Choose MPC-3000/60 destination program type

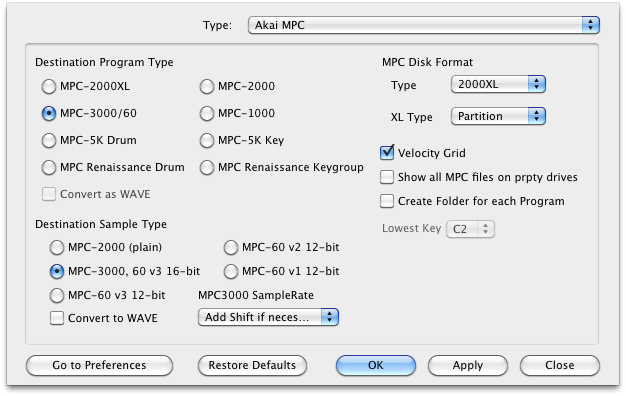(49, 113)
